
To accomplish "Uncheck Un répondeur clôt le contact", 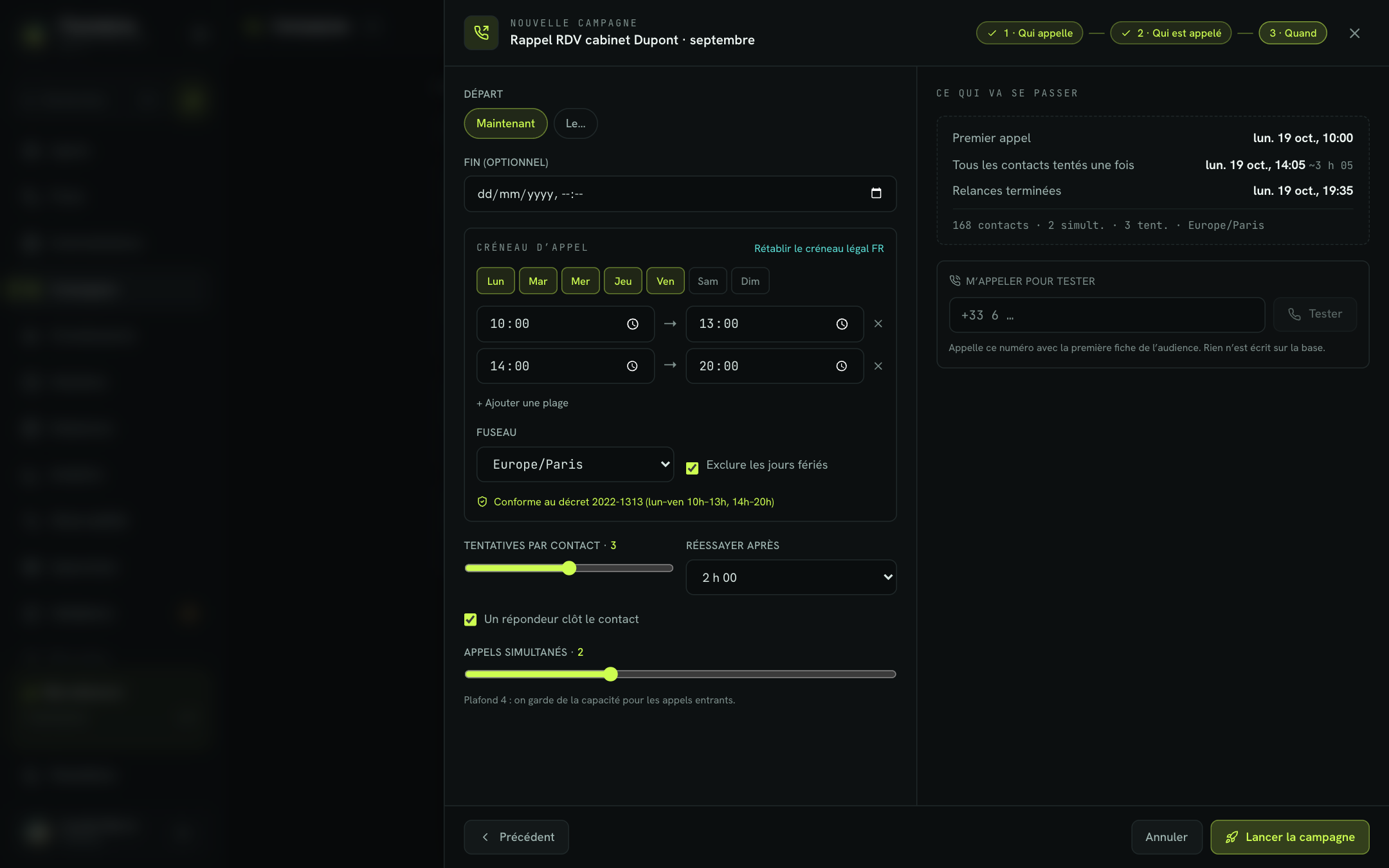I will (x=470, y=619).
